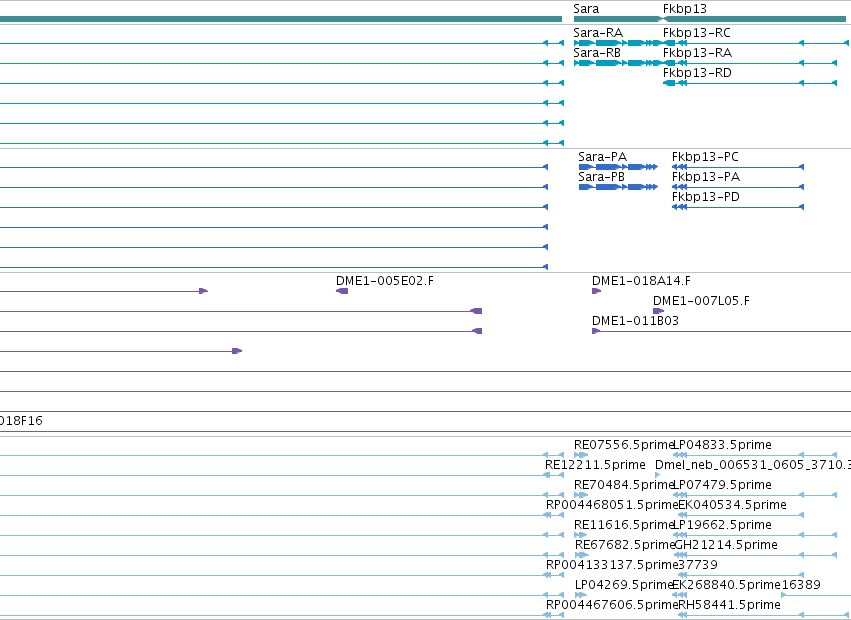
Task: Select the LP07479.5prime EST label
Action: 722,485
